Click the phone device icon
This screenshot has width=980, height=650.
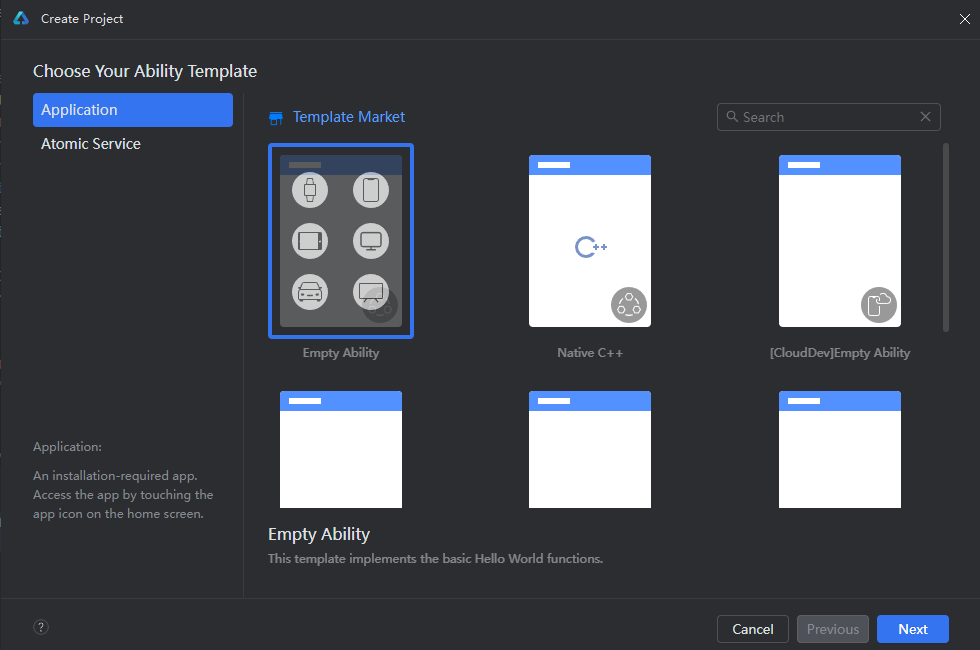click(x=371, y=190)
